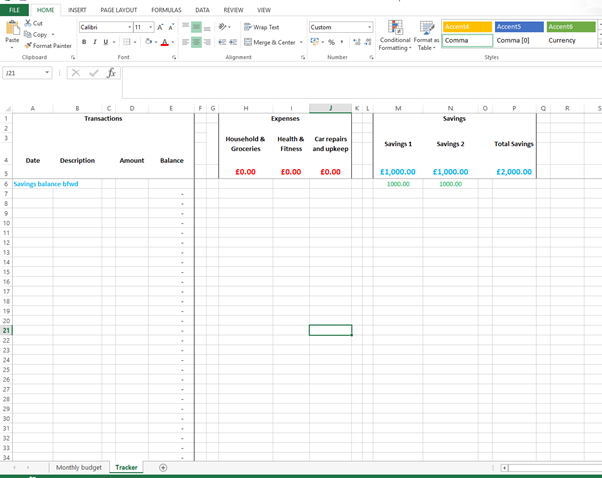This screenshot has width=602, height=478.
Task: Apply Comma Style number format
Action: coord(342,42)
